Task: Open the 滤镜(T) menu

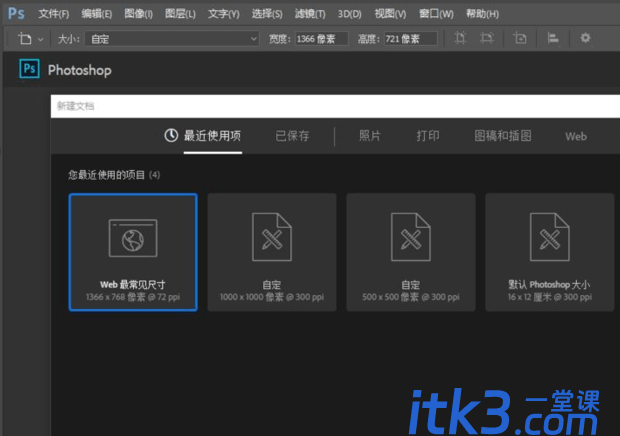Action: click(310, 14)
